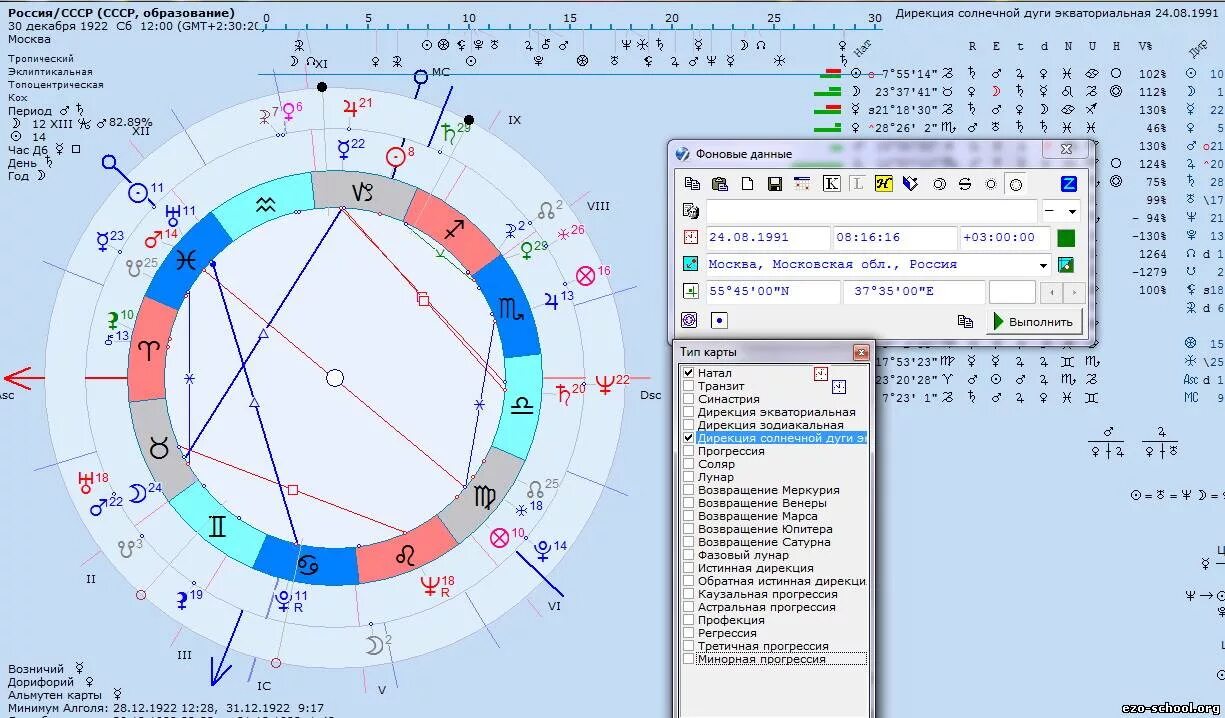Click the yellow H icon
This screenshot has width=1225, height=718.
pyautogui.click(x=883, y=184)
